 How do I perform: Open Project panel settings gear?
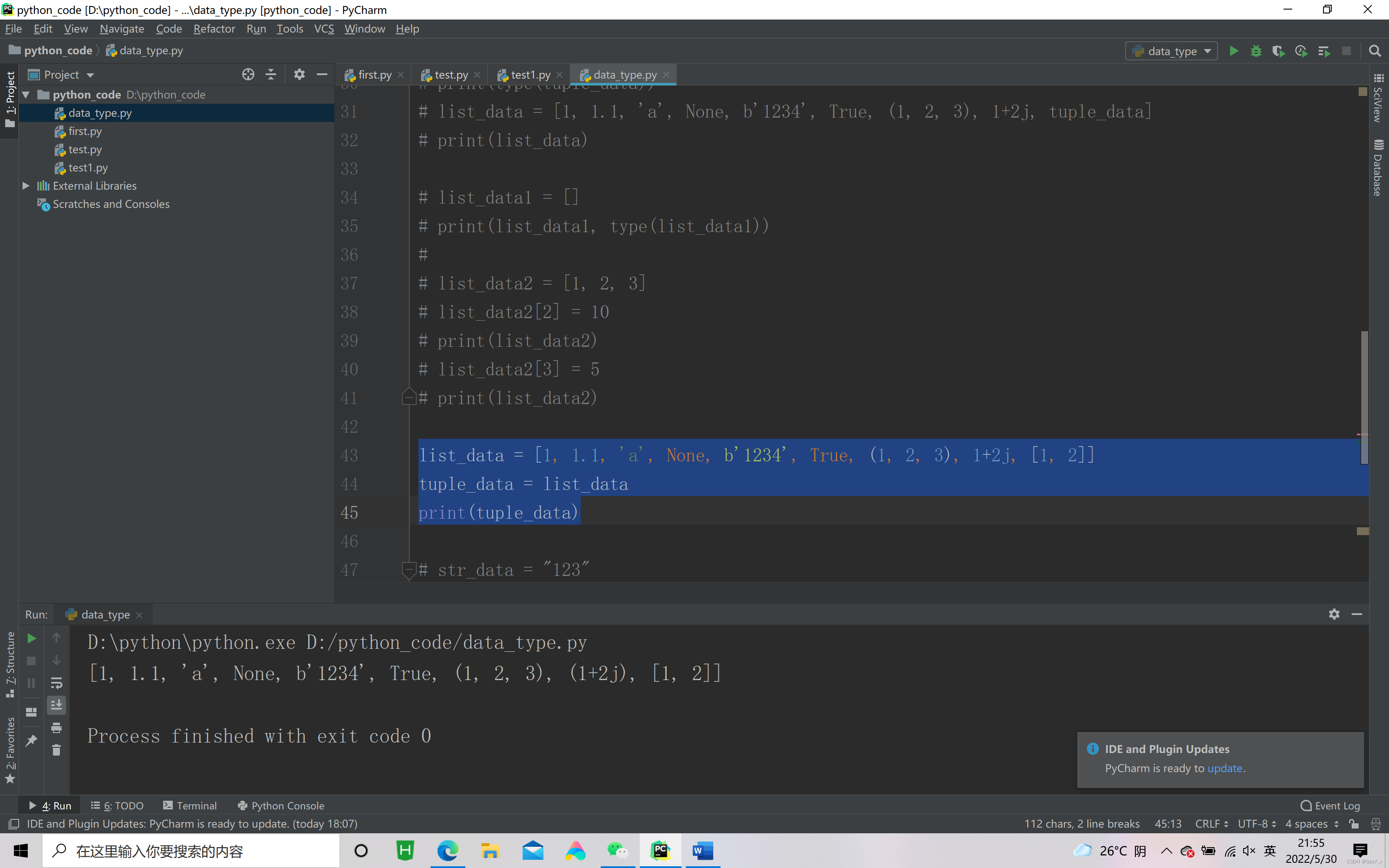point(299,75)
